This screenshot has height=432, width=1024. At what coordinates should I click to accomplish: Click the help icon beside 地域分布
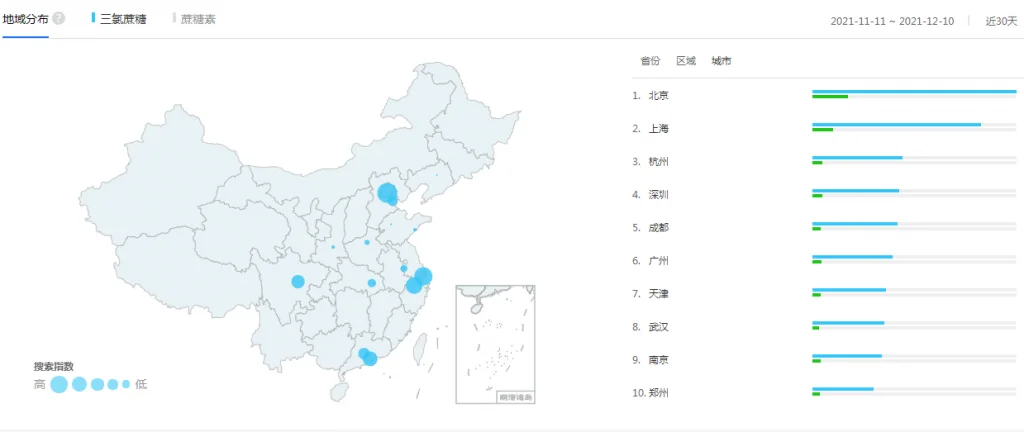tap(59, 18)
